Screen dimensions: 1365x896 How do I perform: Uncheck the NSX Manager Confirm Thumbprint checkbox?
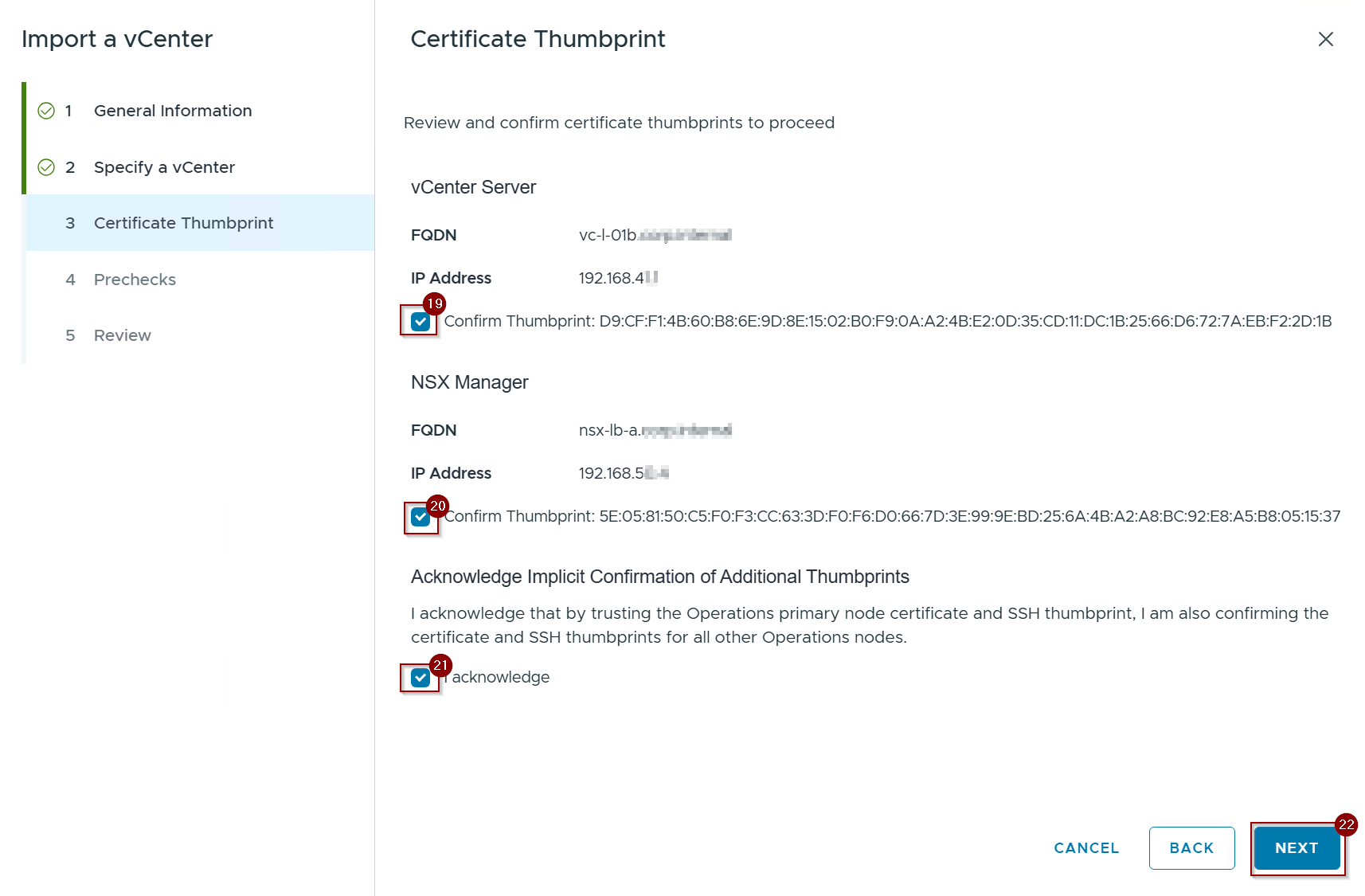click(x=420, y=517)
